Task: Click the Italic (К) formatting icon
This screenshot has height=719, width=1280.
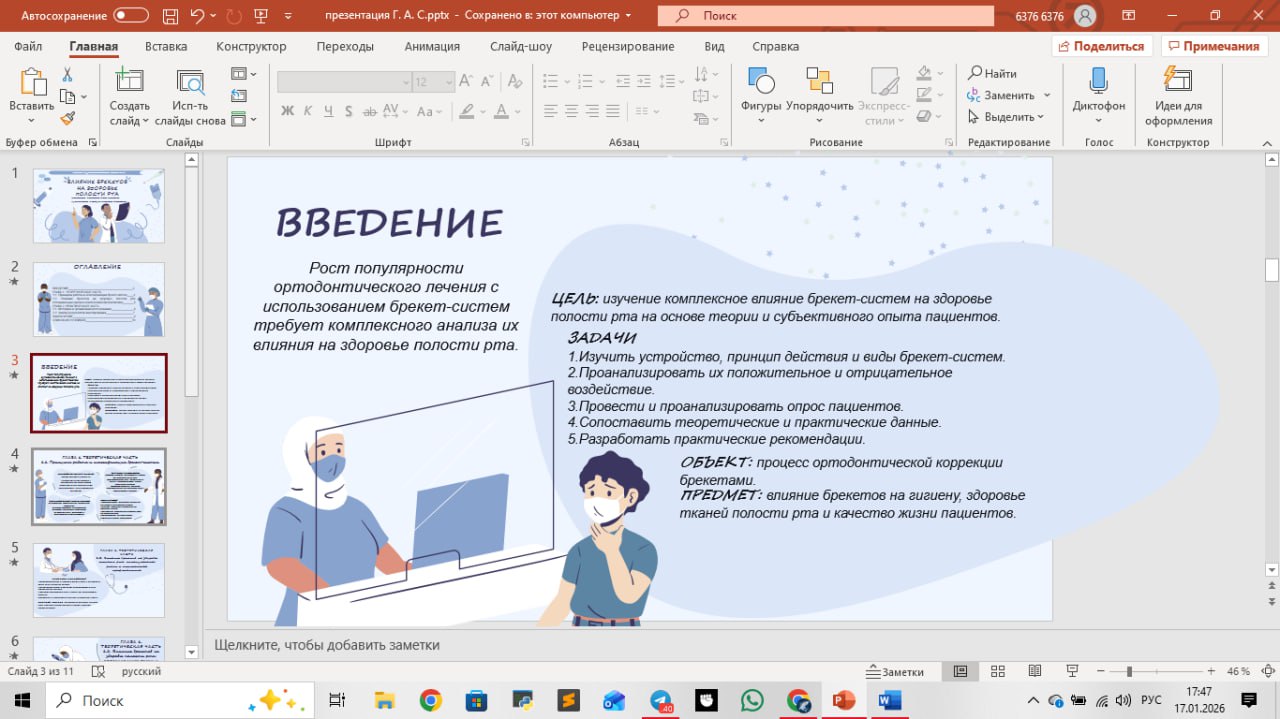Action: tap(307, 110)
